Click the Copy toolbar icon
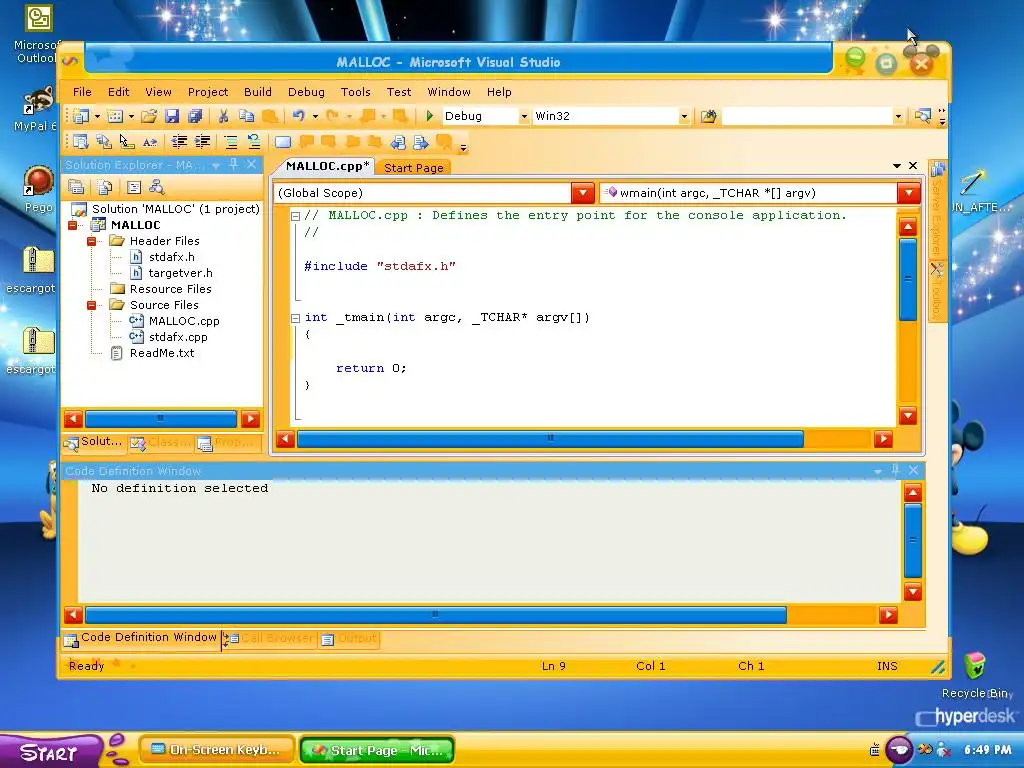 tap(246, 116)
